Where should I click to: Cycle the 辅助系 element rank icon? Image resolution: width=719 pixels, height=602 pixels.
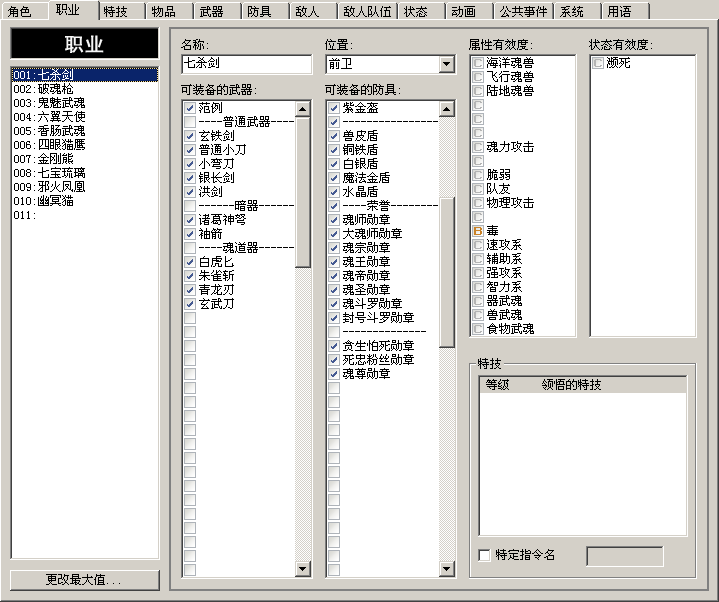pyautogui.click(x=478, y=259)
